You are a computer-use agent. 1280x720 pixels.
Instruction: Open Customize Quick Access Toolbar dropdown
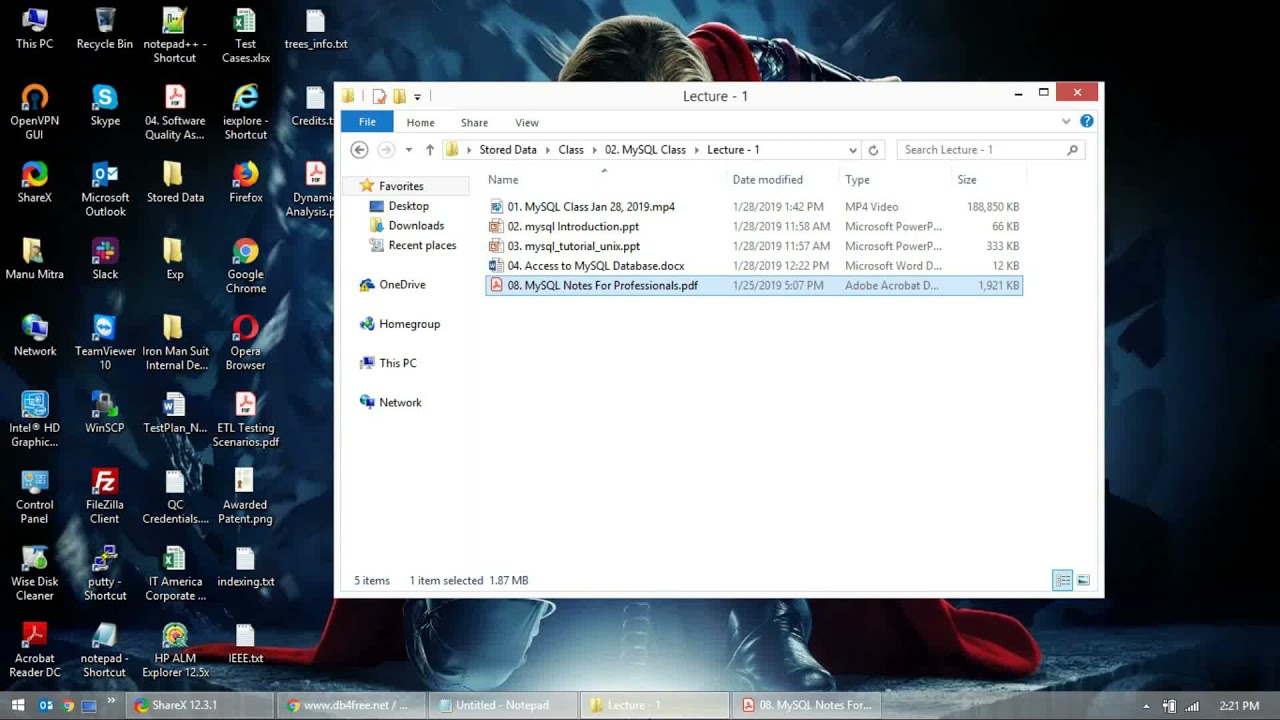tap(418, 96)
